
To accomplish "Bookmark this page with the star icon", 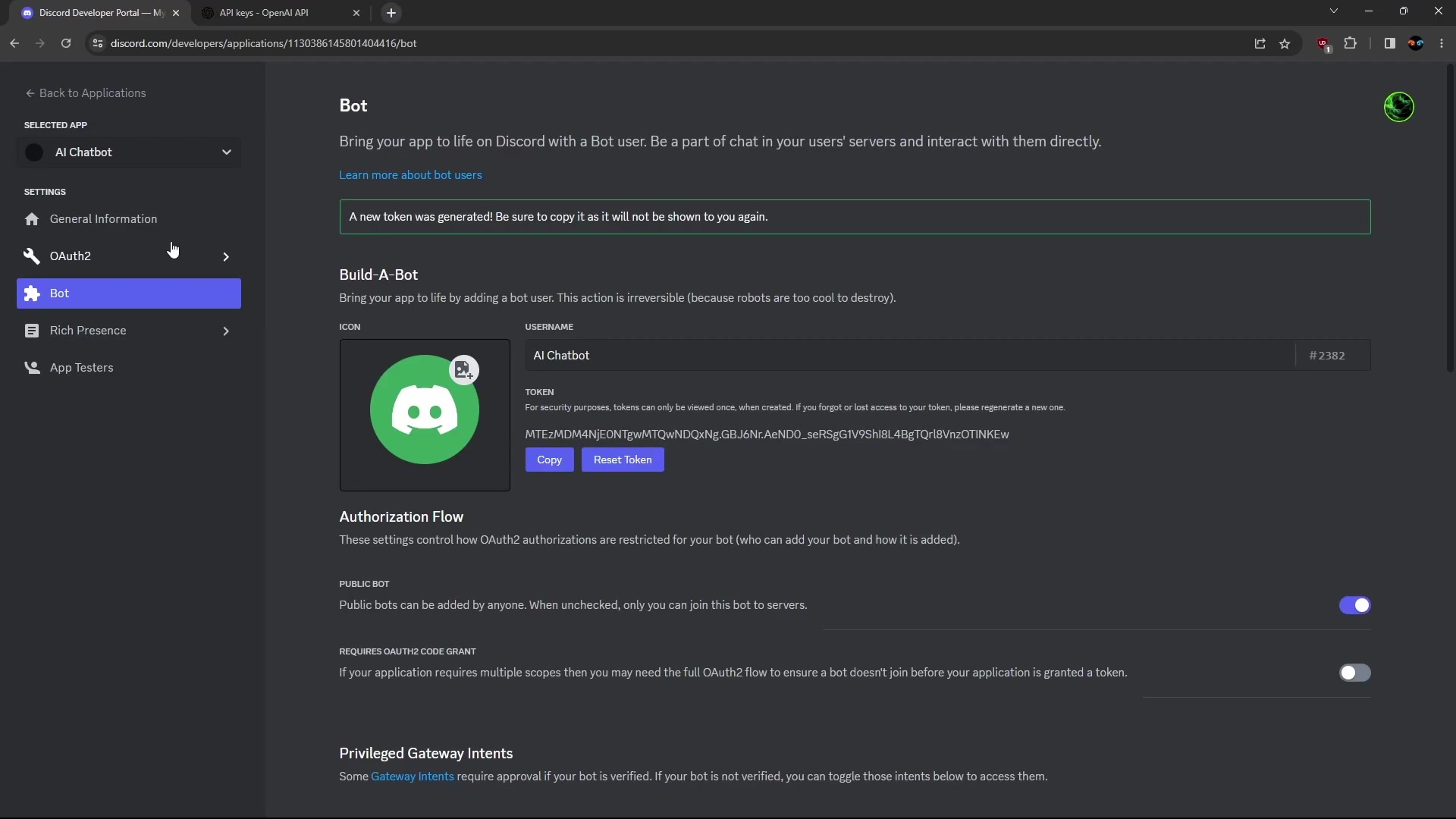I will [1285, 43].
